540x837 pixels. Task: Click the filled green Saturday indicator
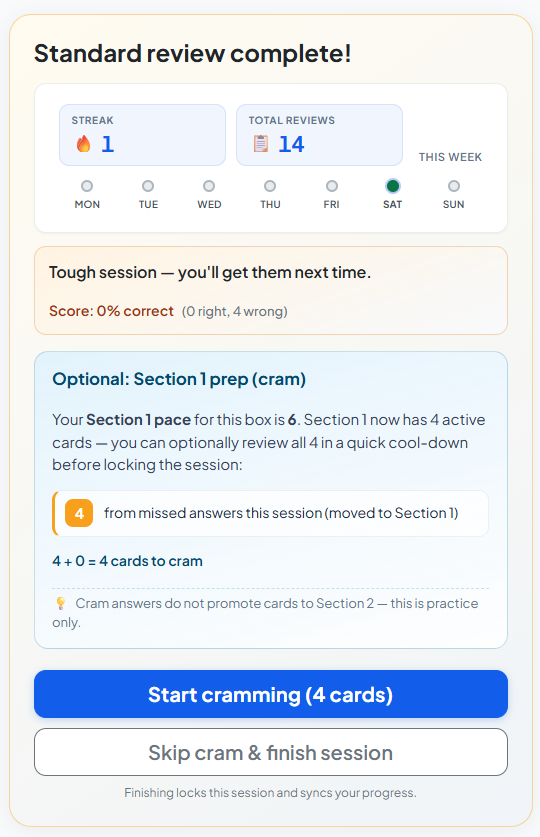(393, 186)
